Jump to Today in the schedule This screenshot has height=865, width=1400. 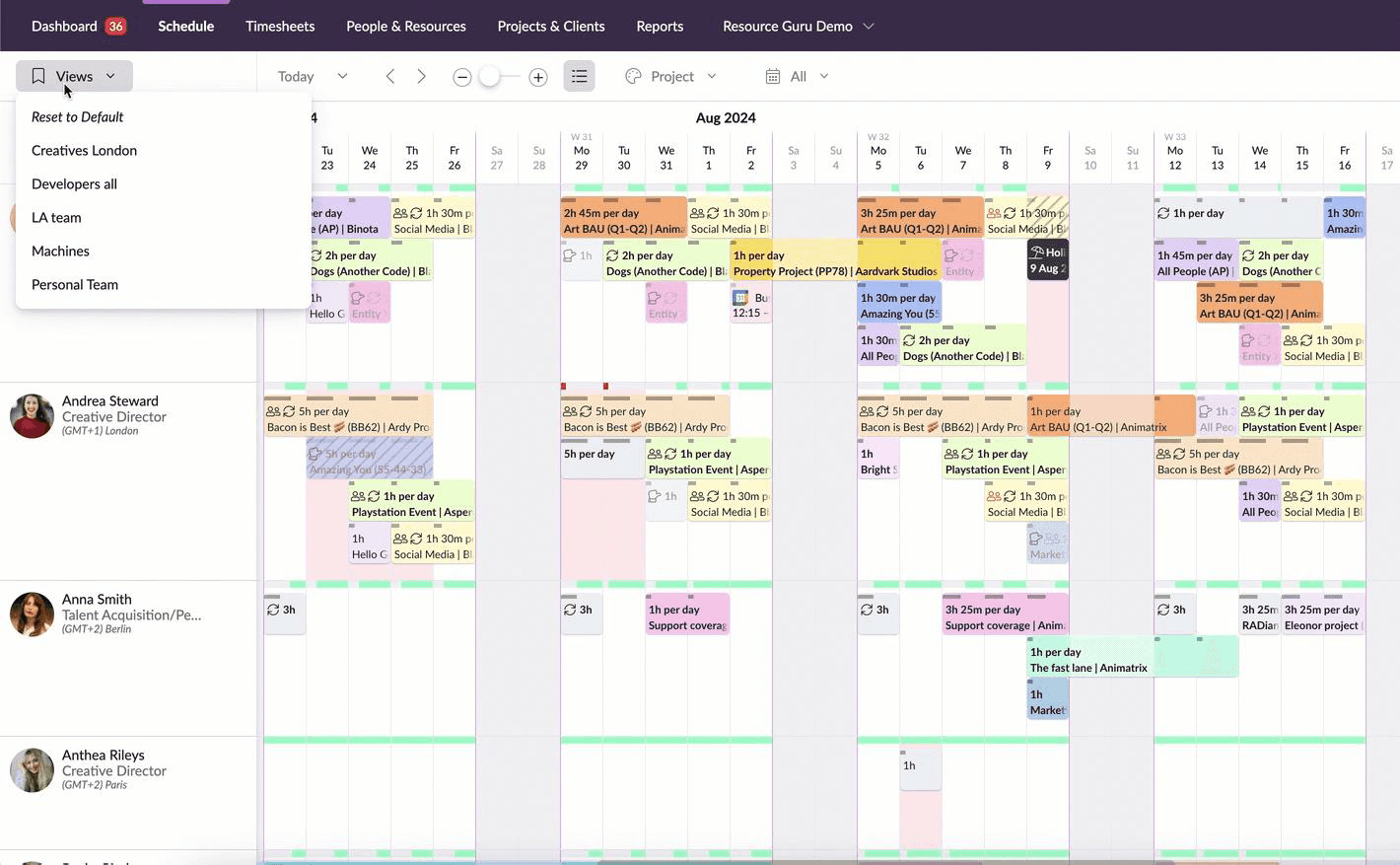[296, 76]
